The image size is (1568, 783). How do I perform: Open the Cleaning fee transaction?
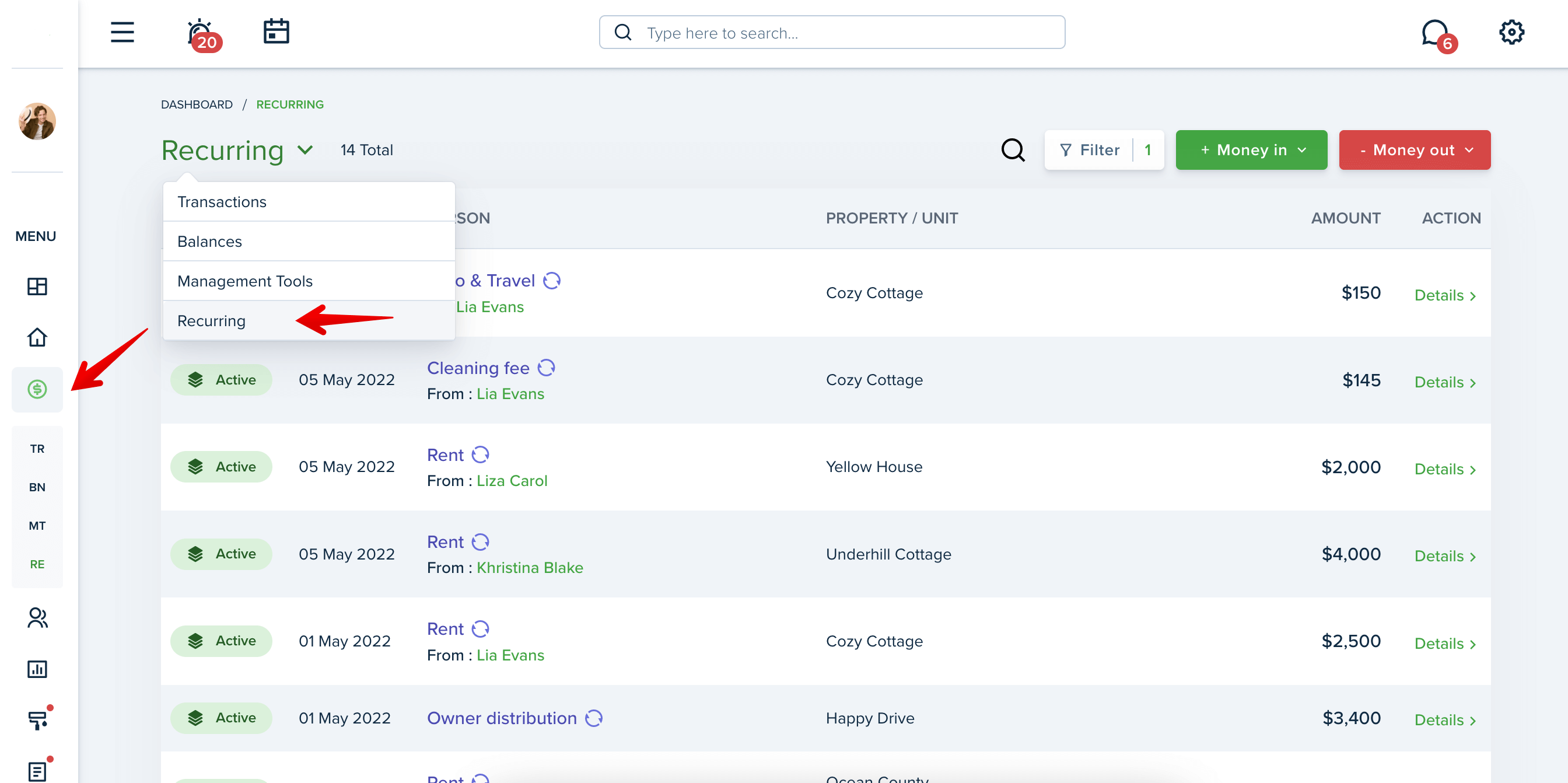478,368
